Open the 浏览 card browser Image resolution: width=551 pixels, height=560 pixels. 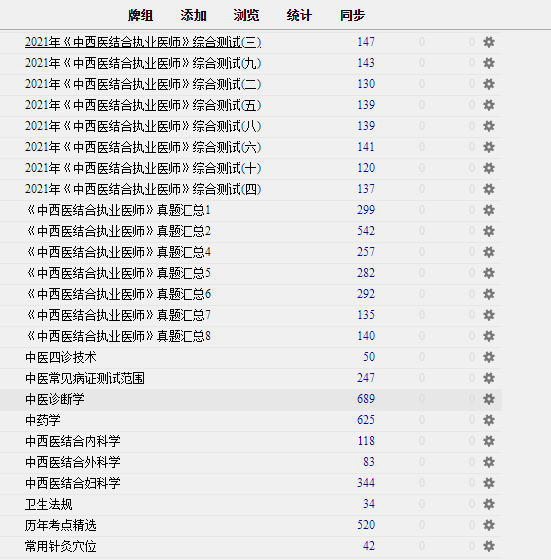(246, 15)
